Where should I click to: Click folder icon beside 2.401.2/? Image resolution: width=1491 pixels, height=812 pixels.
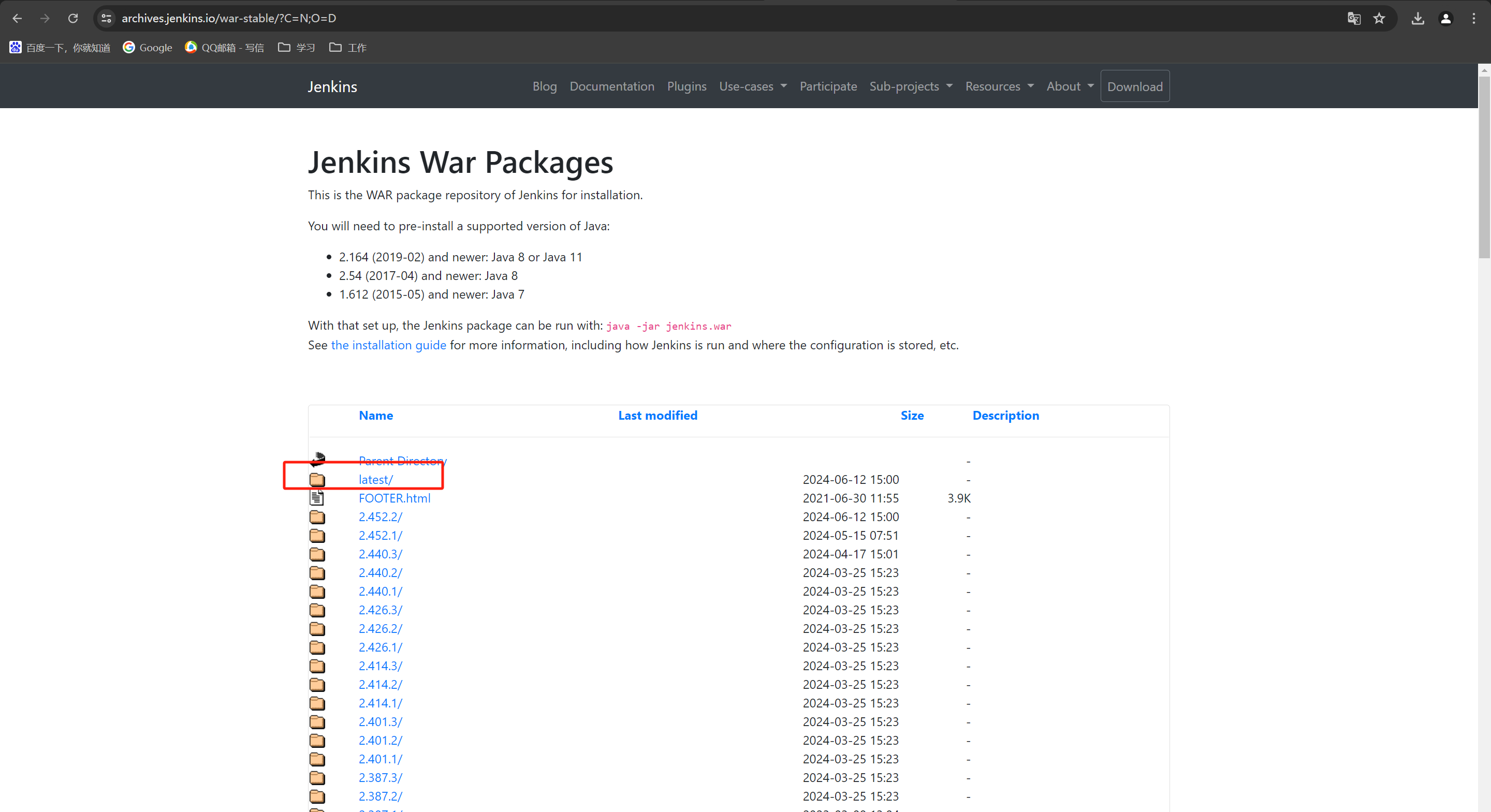(x=317, y=740)
